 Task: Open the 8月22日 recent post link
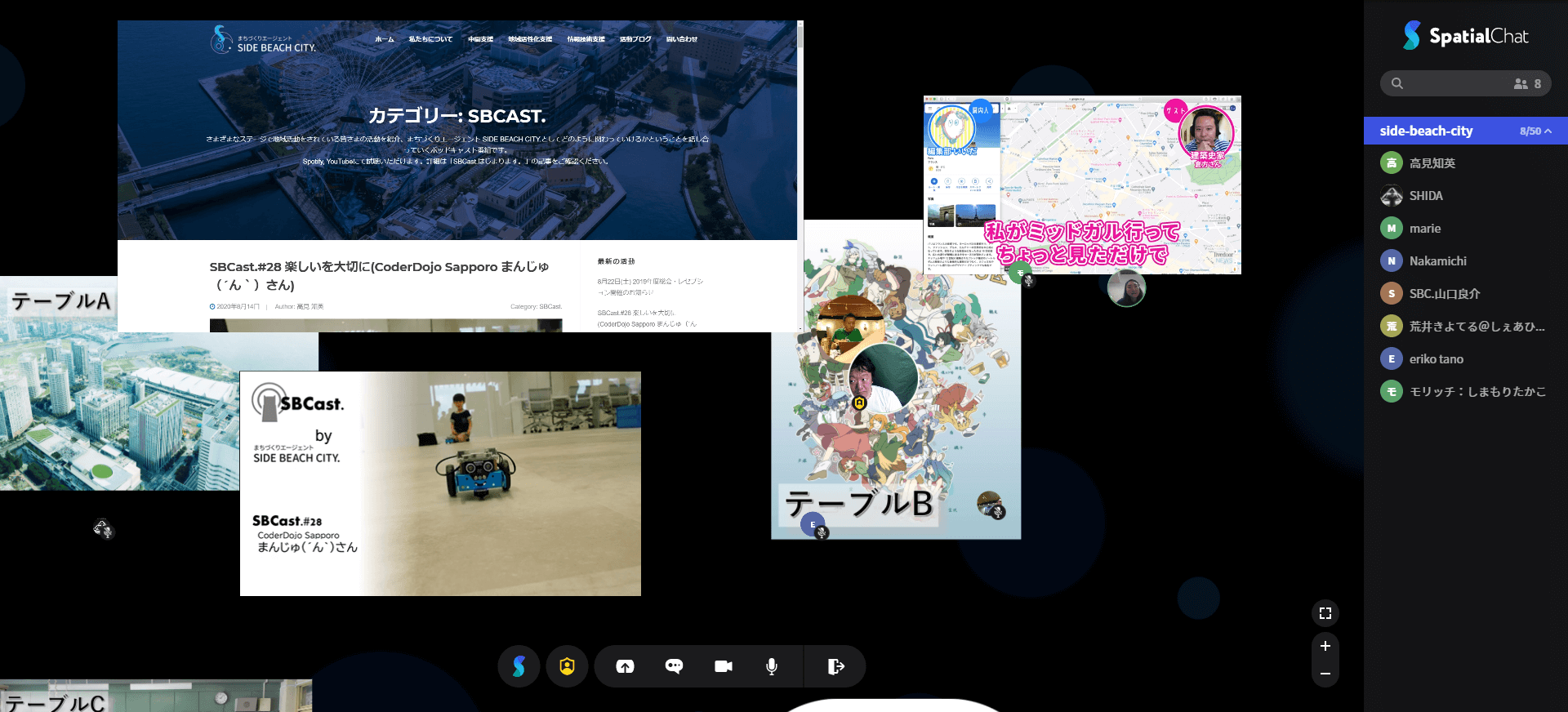click(650, 287)
